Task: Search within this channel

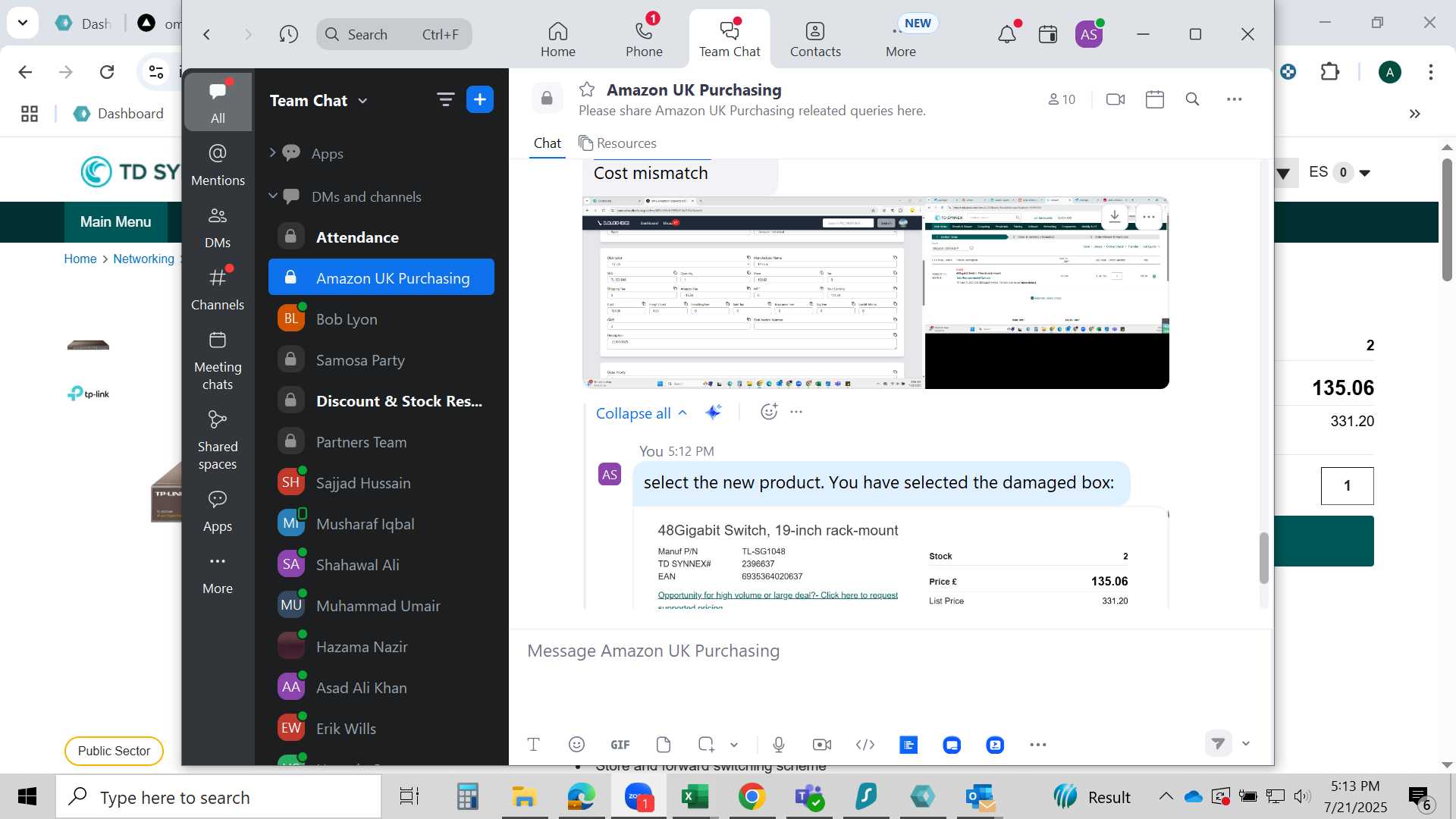Action: tap(1192, 99)
